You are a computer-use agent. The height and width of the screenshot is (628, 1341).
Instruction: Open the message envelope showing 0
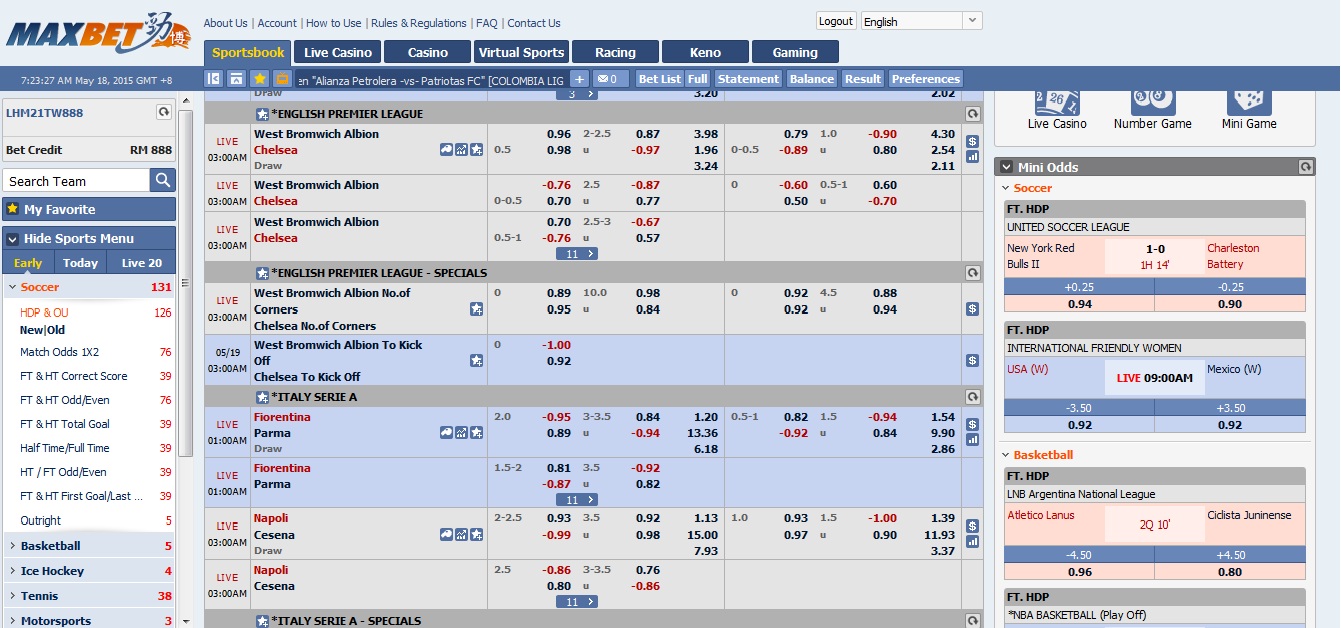point(611,79)
